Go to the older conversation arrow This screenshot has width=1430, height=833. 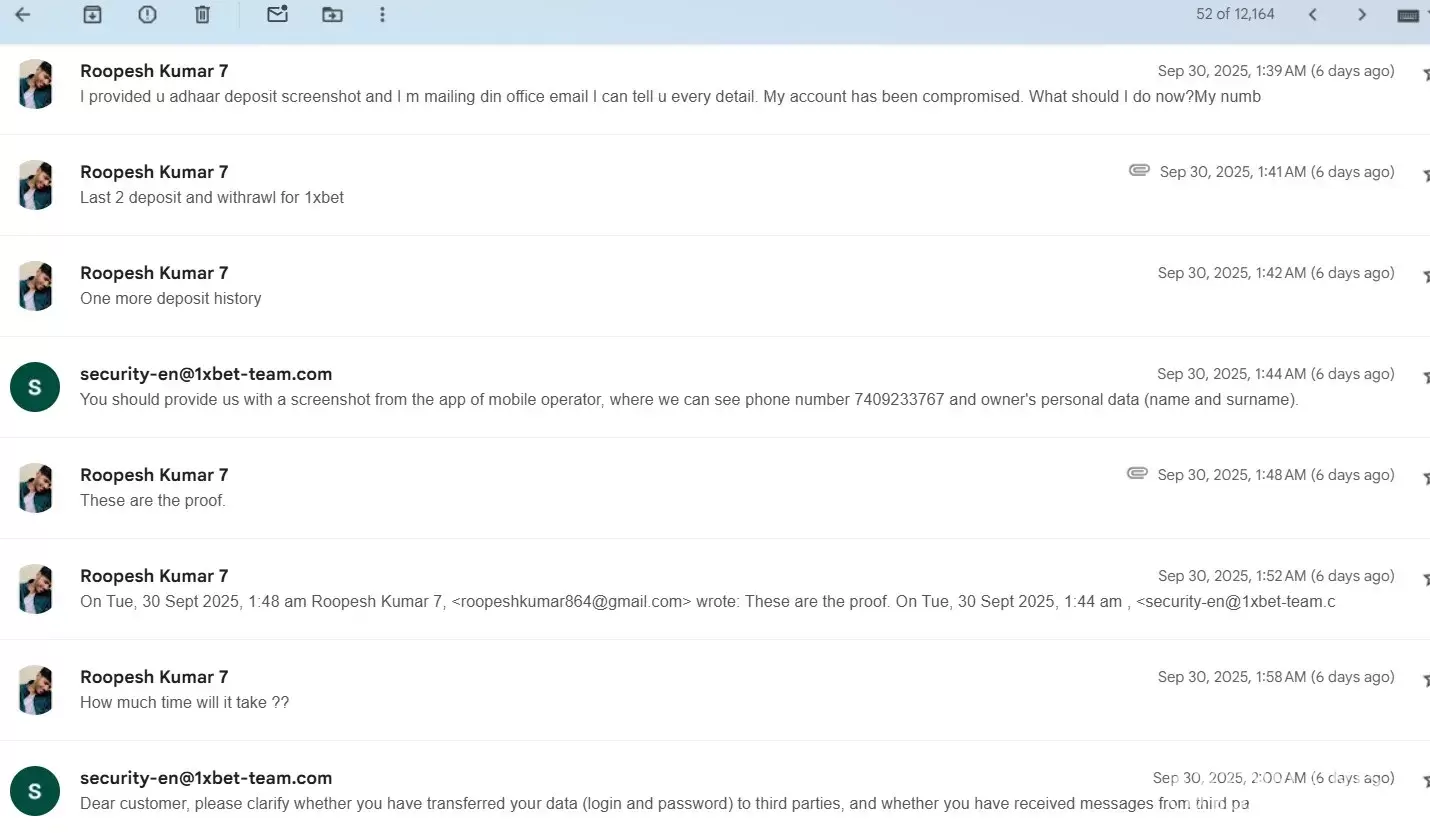(x=1361, y=15)
